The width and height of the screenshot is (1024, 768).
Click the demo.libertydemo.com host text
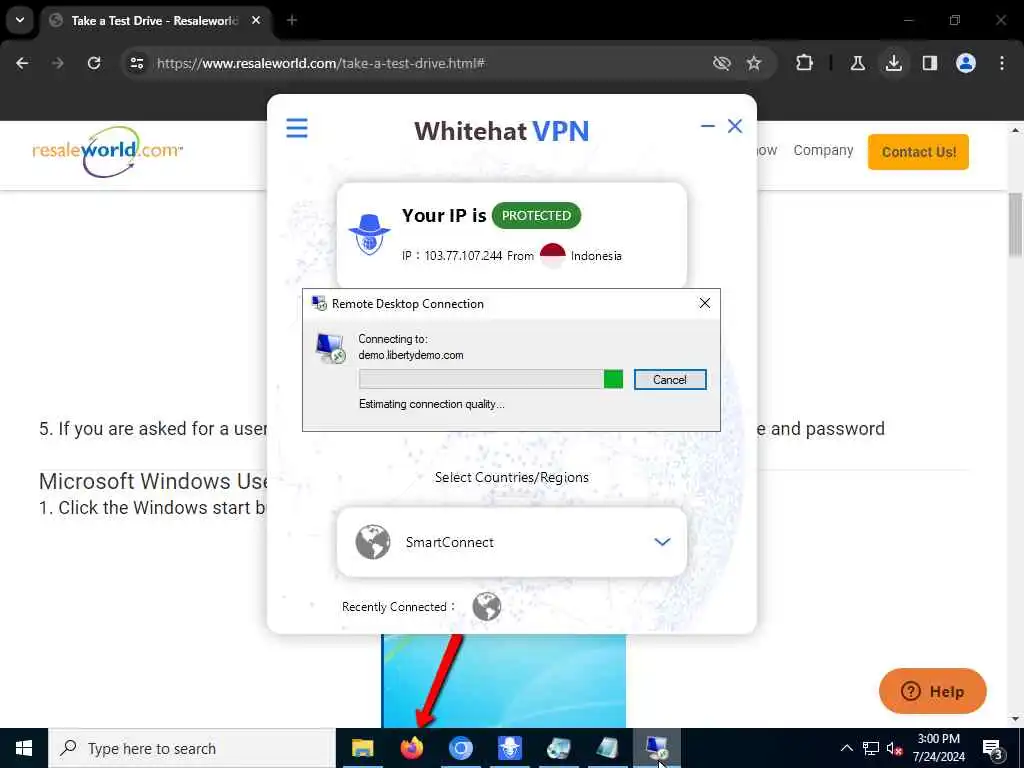pos(411,355)
